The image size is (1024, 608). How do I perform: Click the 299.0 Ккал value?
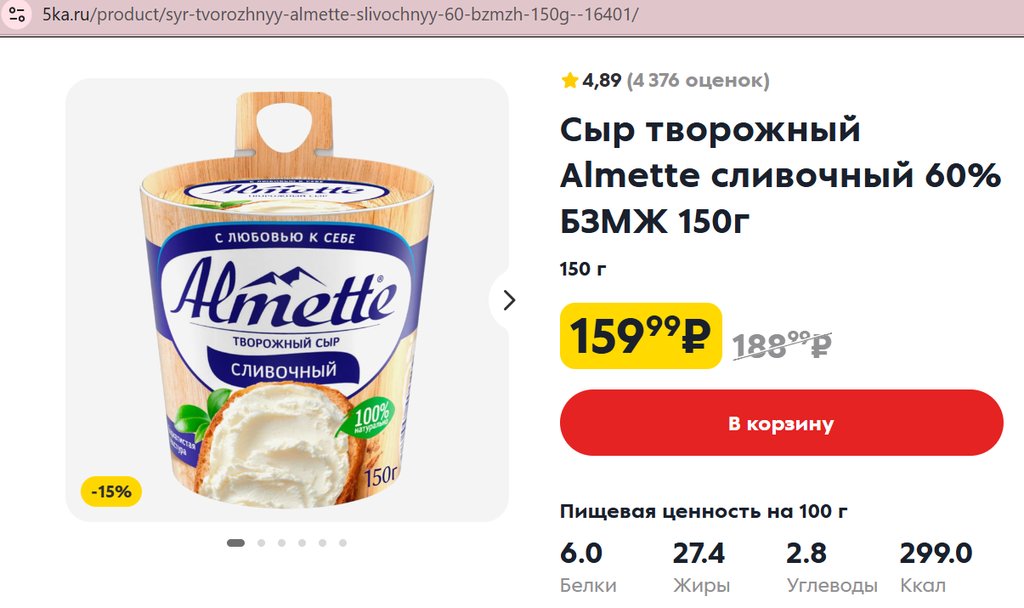point(935,553)
